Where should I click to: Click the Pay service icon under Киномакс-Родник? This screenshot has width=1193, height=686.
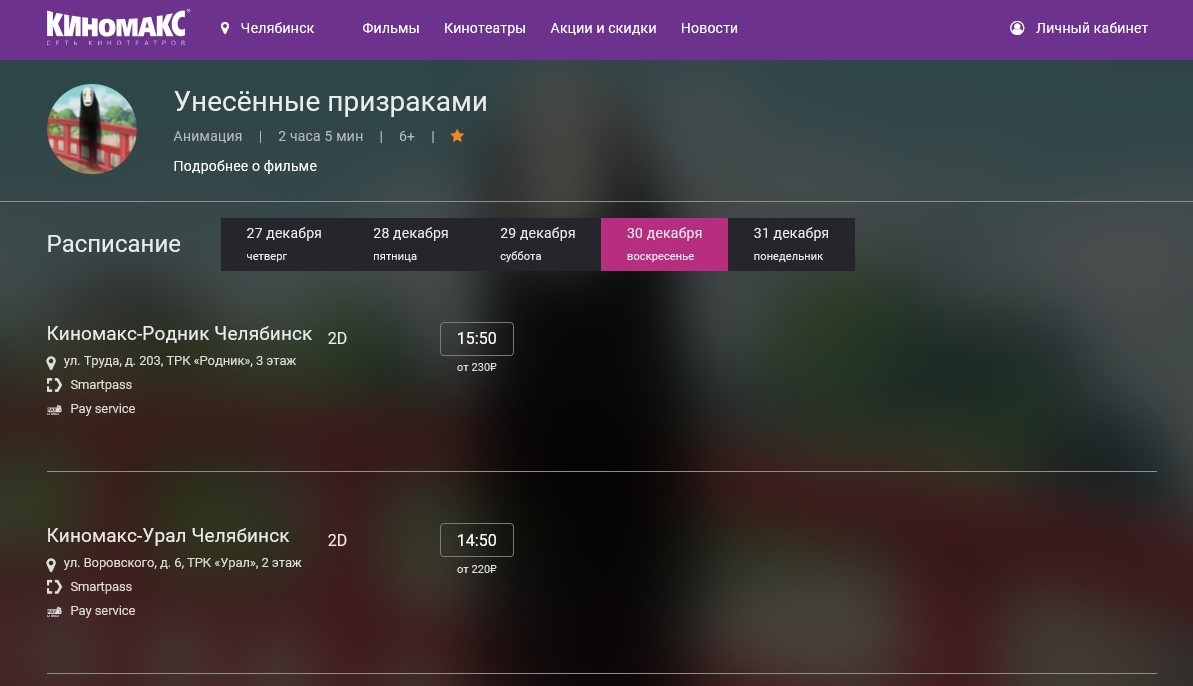(x=54, y=410)
